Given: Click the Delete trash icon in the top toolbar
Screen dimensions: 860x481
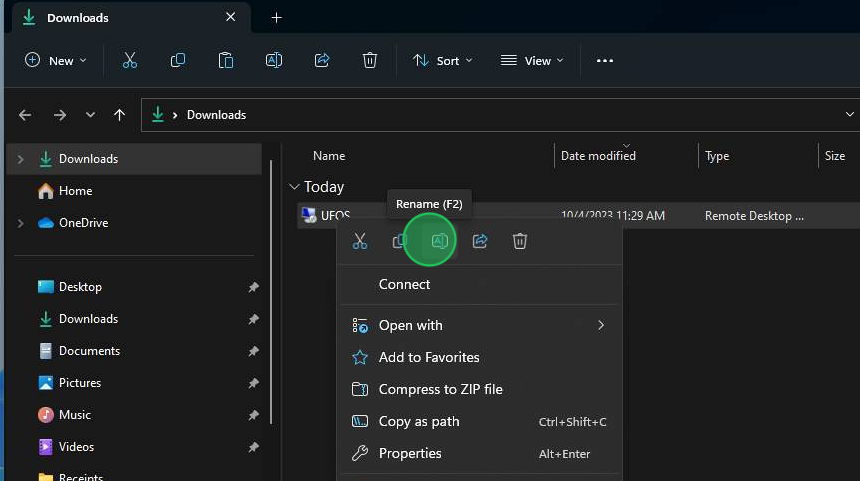Looking at the screenshot, I should [370, 60].
